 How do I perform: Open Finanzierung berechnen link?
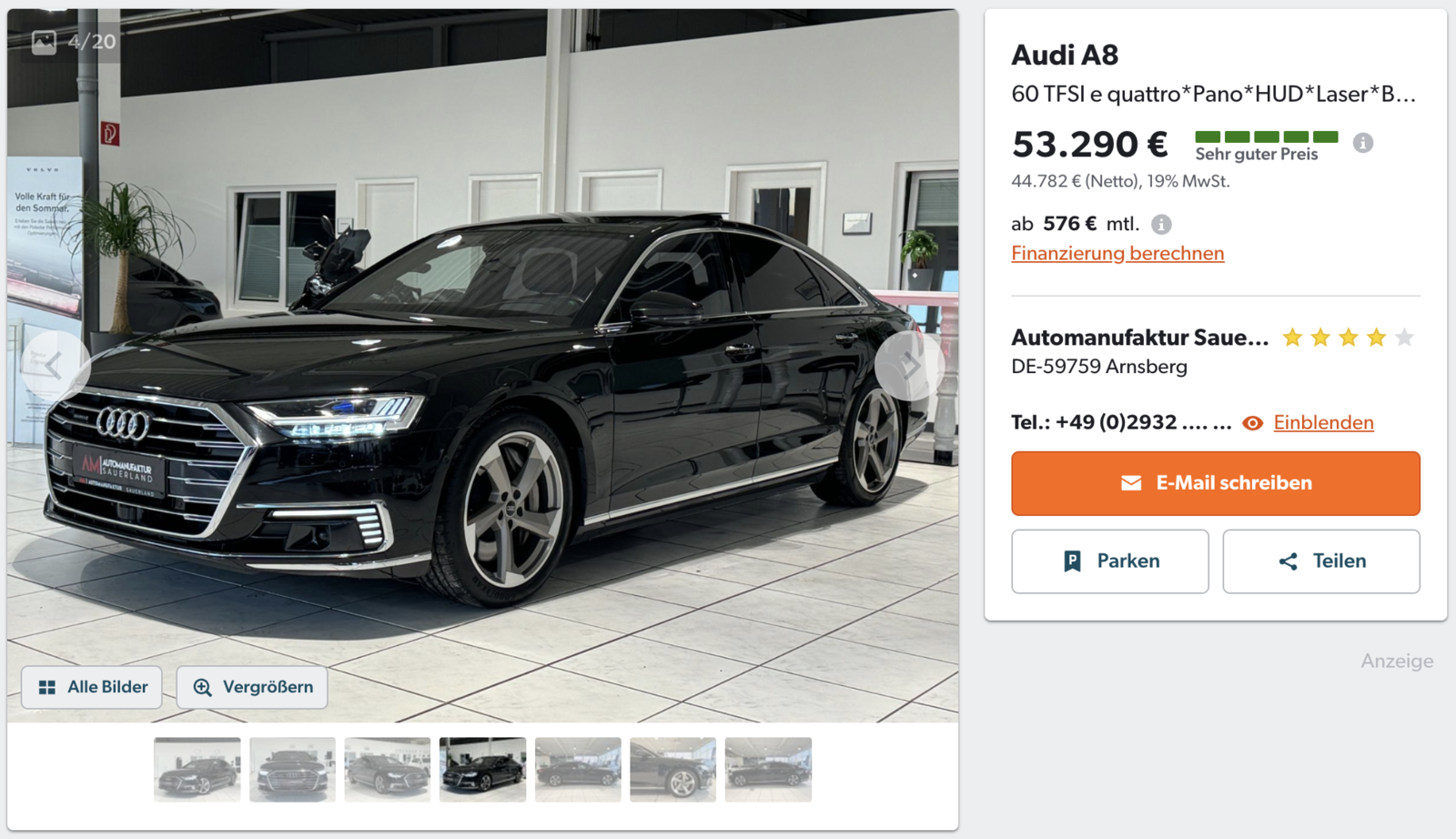click(x=1117, y=253)
